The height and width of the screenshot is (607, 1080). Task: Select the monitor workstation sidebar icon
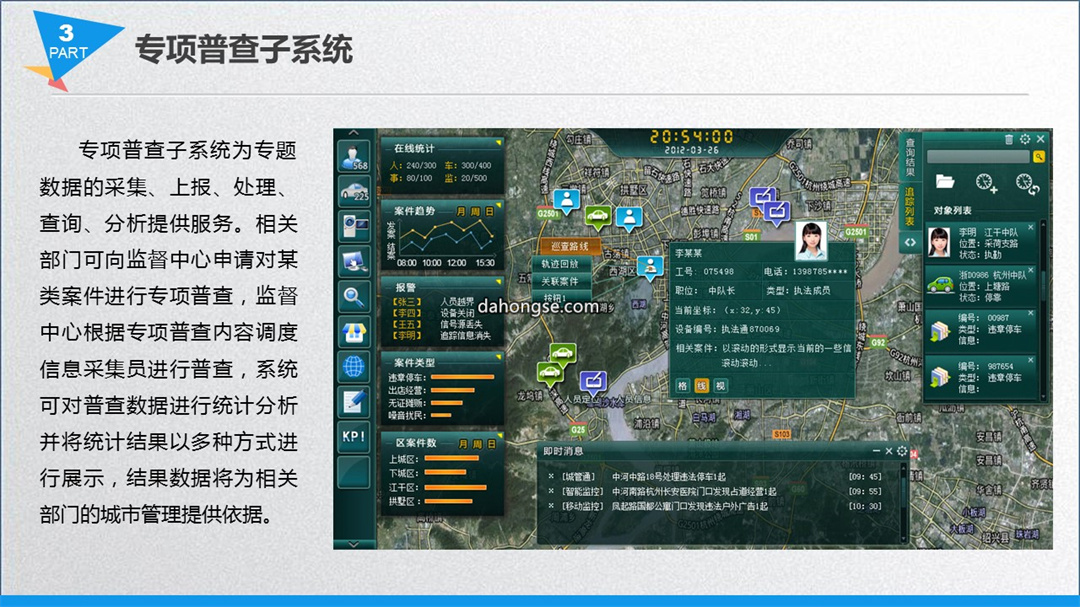[354, 261]
